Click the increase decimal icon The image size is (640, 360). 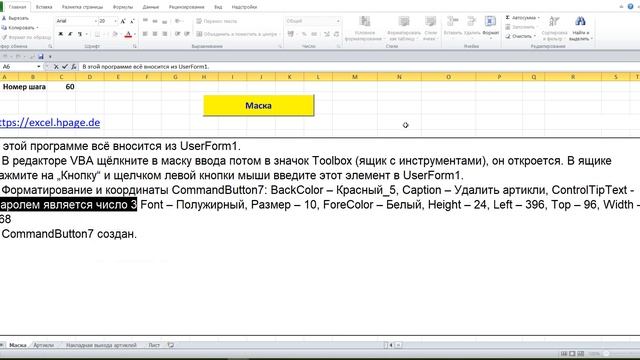coord(327,34)
